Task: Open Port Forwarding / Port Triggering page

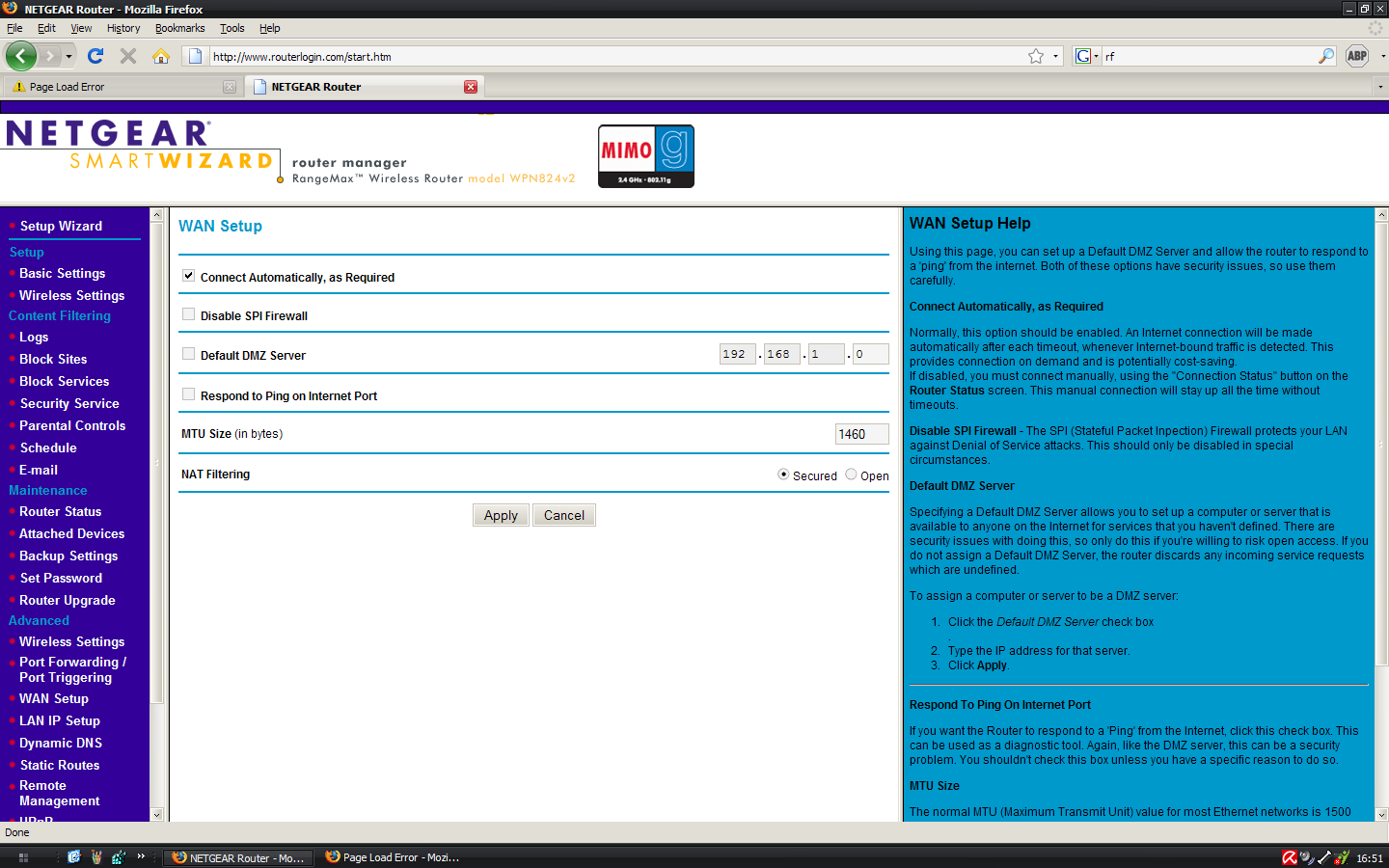Action: pyautogui.click(x=72, y=669)
